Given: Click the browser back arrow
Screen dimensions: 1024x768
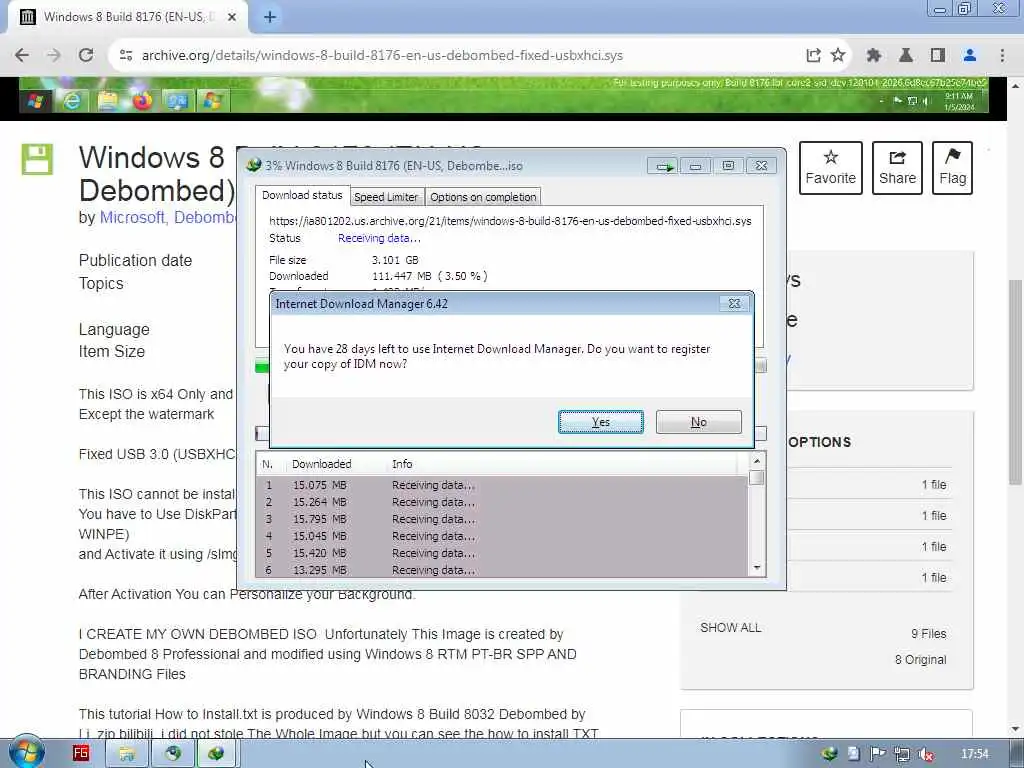Looking at the screenshot, I should 22,56.
